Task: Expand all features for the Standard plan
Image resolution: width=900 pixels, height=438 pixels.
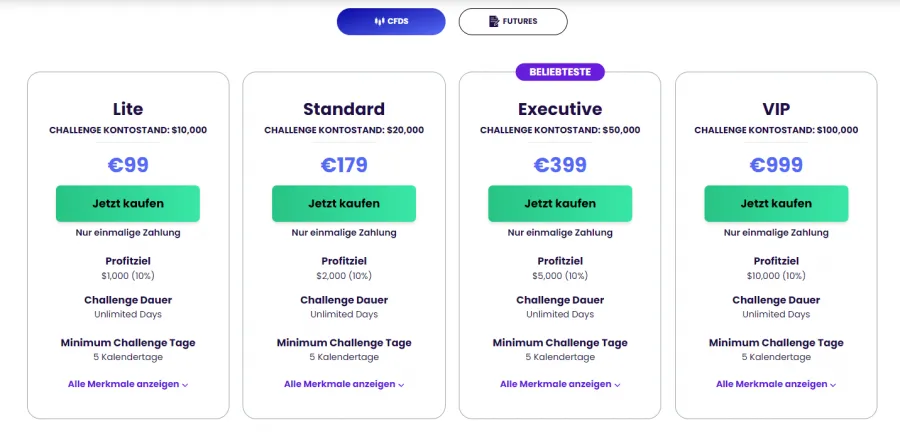Action: coord(339,383)
